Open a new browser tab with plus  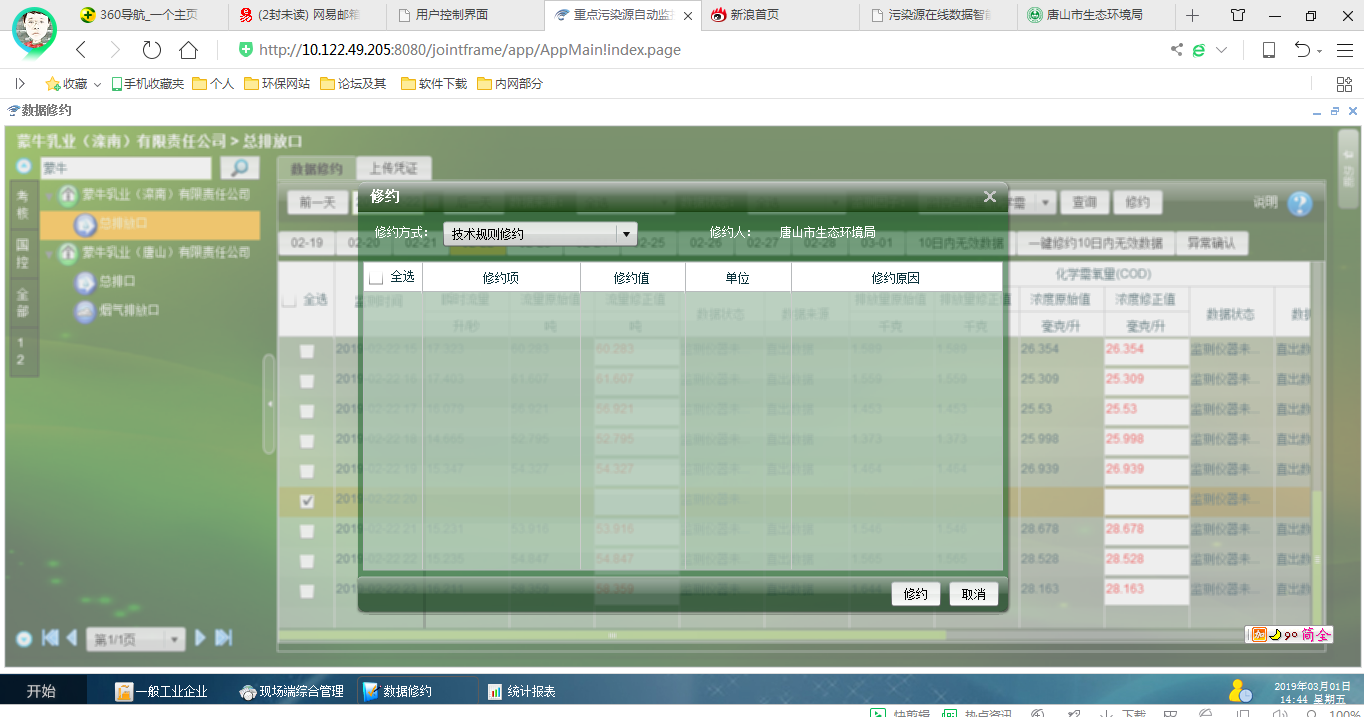click(1192, 15)
